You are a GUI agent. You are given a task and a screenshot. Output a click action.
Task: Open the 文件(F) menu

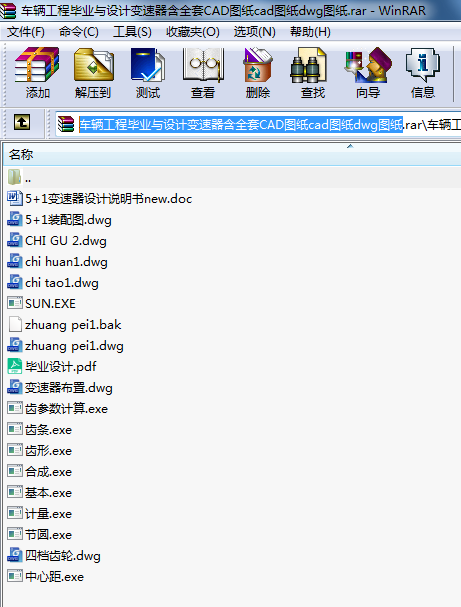26,32
